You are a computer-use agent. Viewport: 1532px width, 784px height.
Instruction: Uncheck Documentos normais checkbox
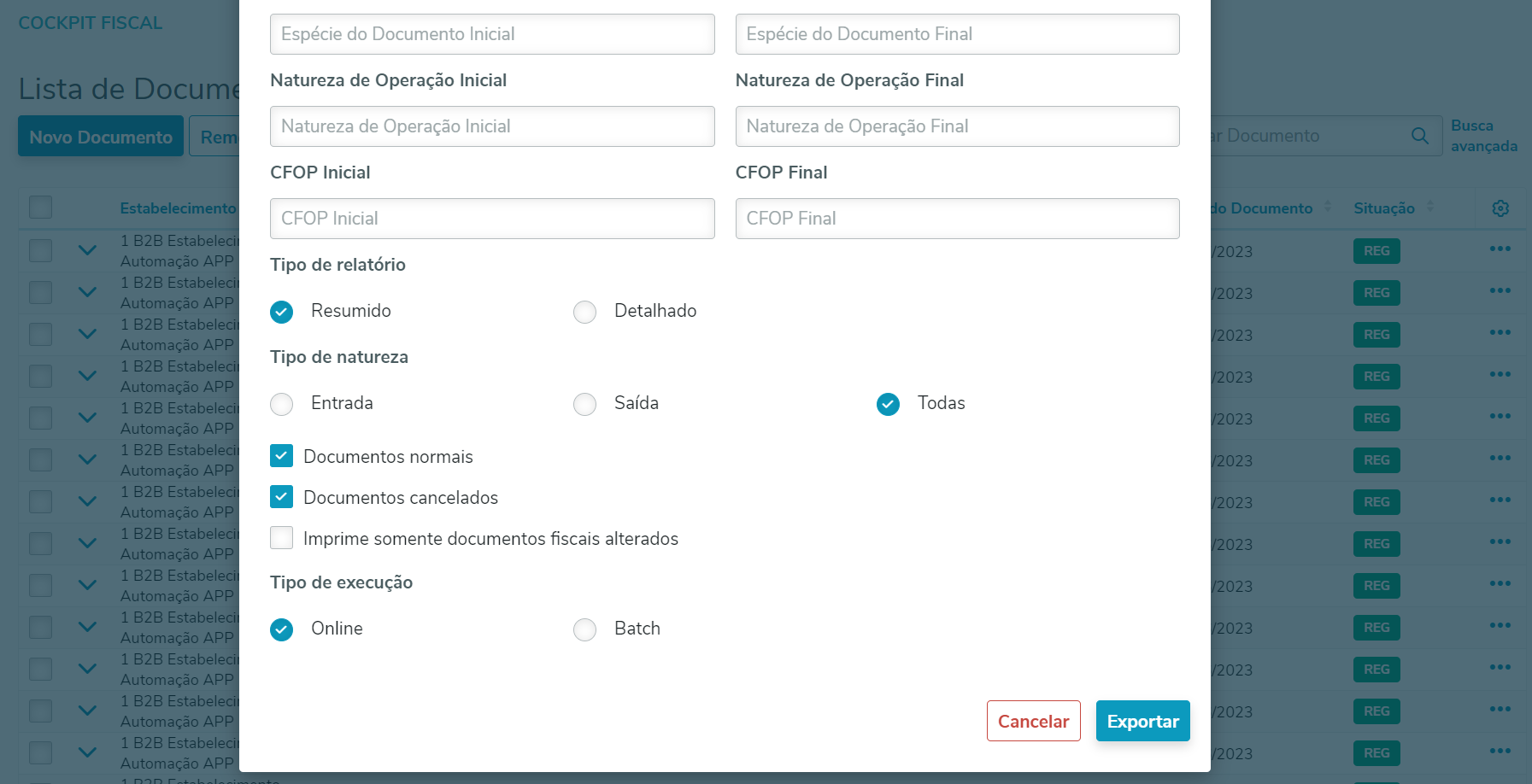282,456
